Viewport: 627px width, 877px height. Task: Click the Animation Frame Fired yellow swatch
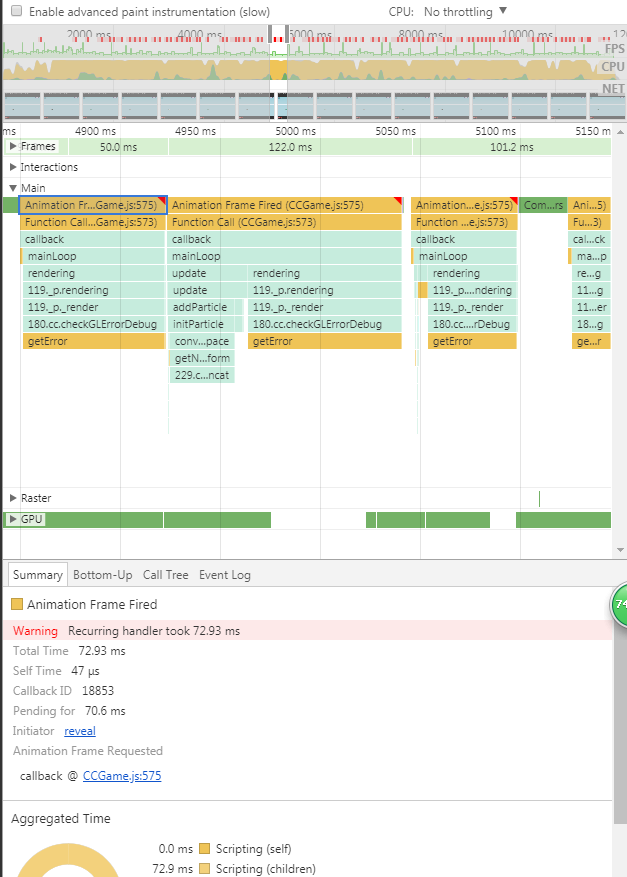(17, 604)
